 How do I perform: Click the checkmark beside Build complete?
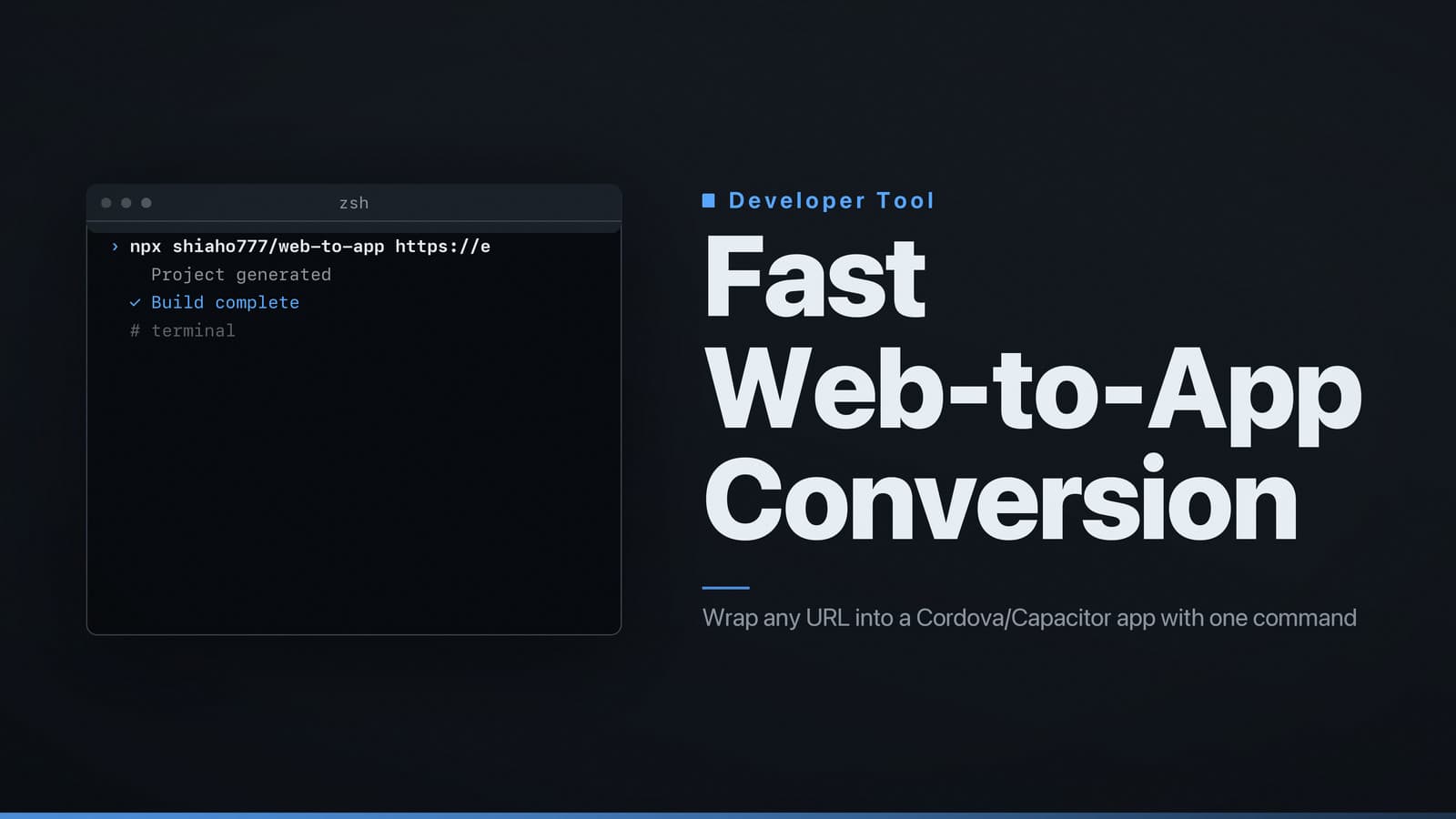(x=135, y=302)
